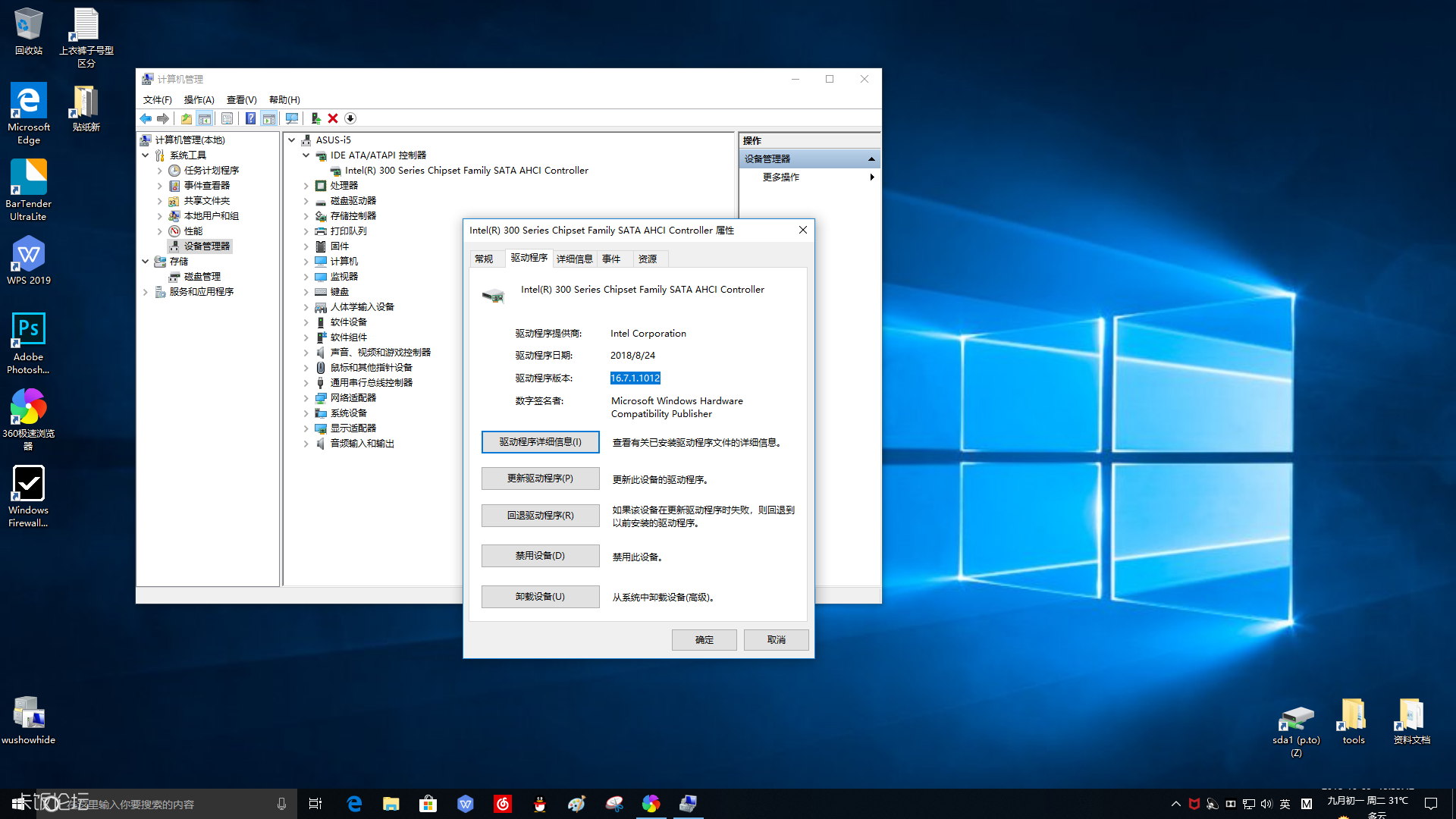Select Disk Management (磁盘管理) node
Image resolution: width=1456 pixels, height=819 pixels.
point(202,277)
